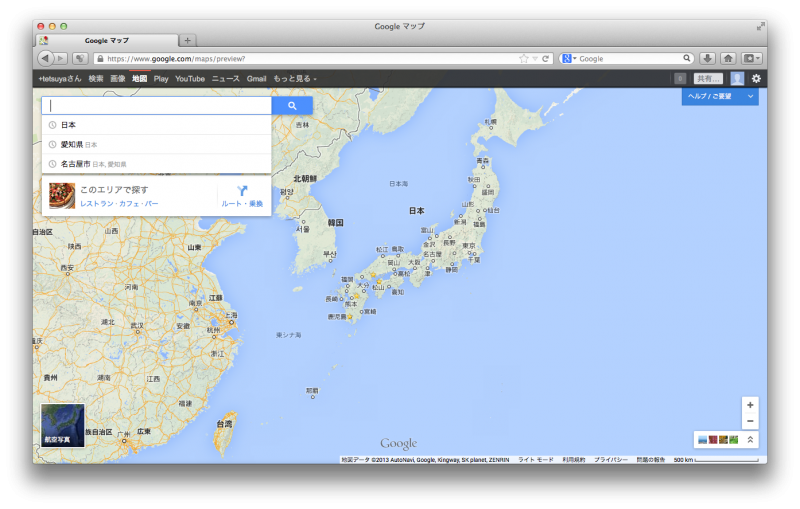Bookmark the page with the star icon
800x509 pixels.
(523, 59)
